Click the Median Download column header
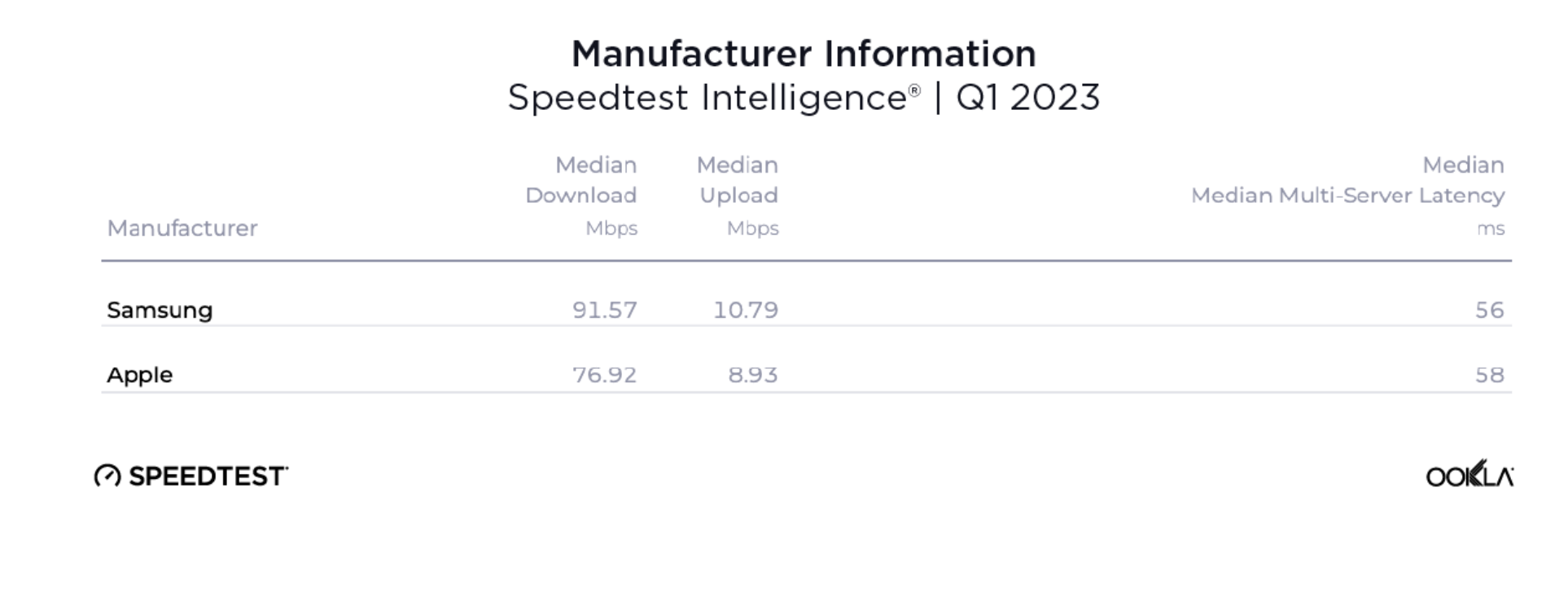The image size is (1568, 593). (x=580, y=180)
